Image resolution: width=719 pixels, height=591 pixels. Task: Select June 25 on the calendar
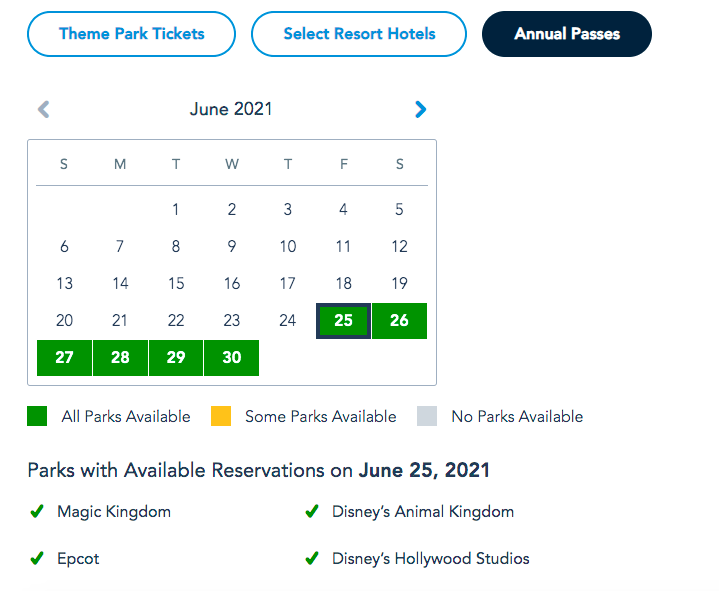tap(344, 321)
